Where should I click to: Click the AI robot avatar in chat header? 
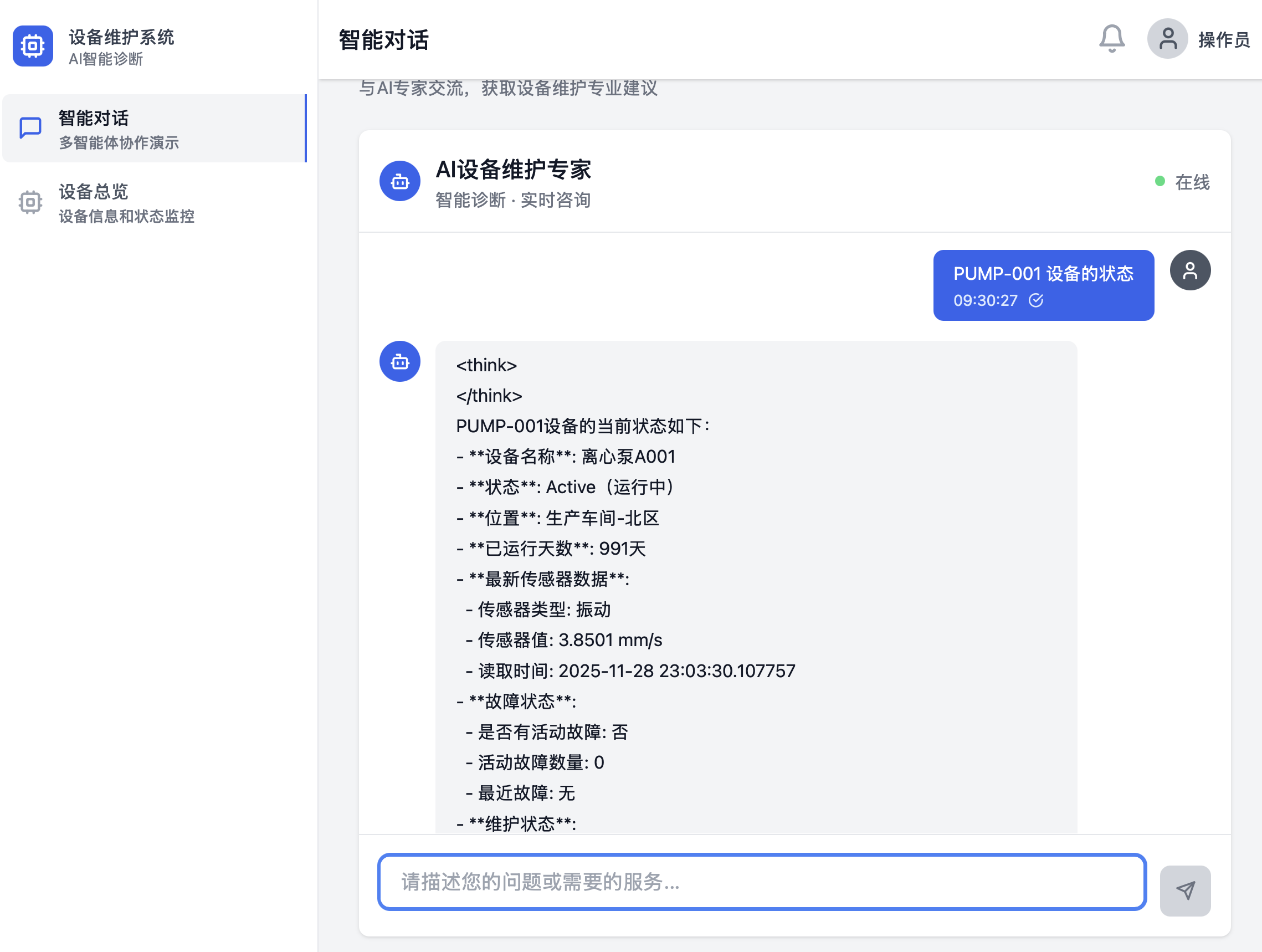399,181
